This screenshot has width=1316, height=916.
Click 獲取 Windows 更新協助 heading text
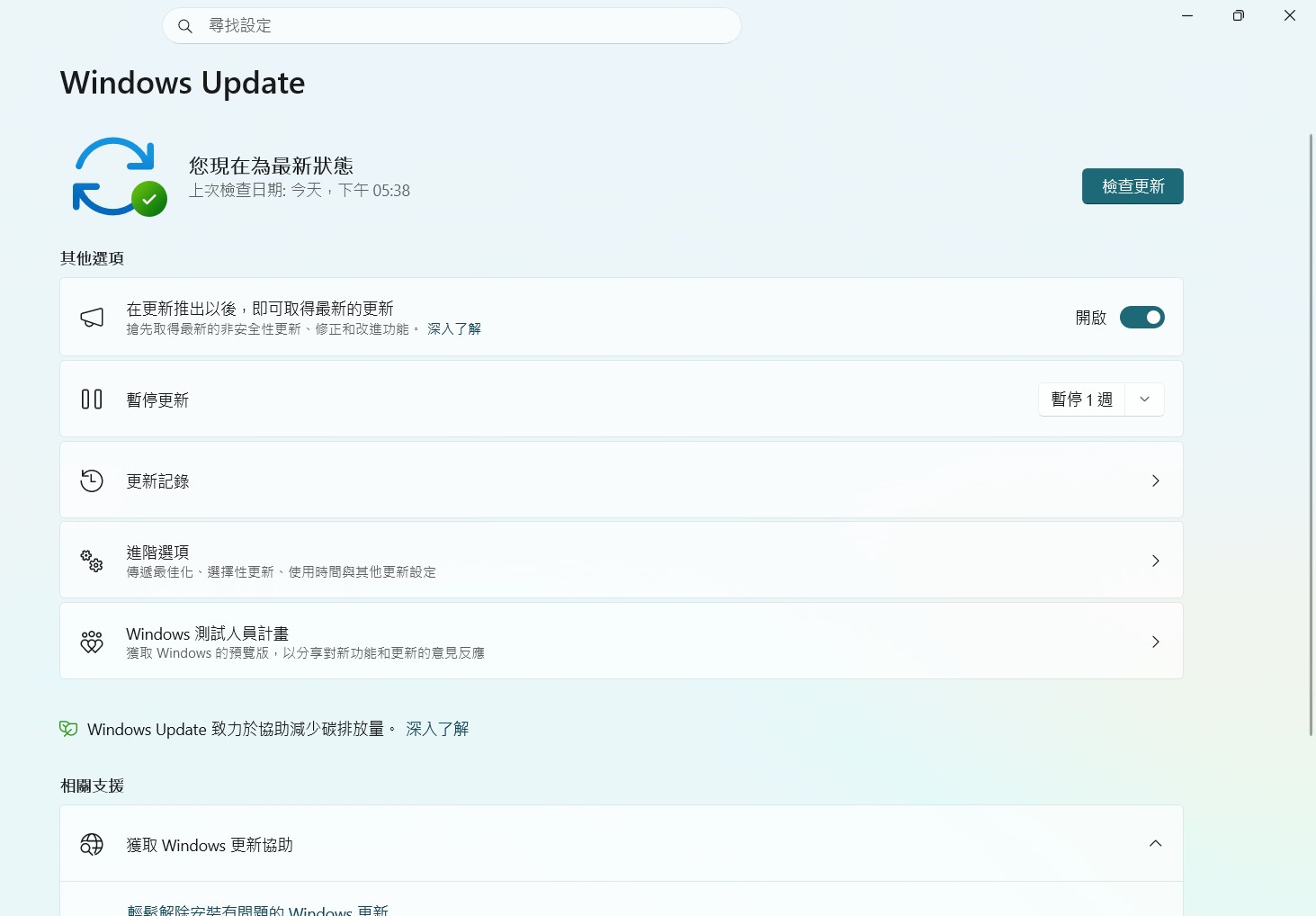210,845
